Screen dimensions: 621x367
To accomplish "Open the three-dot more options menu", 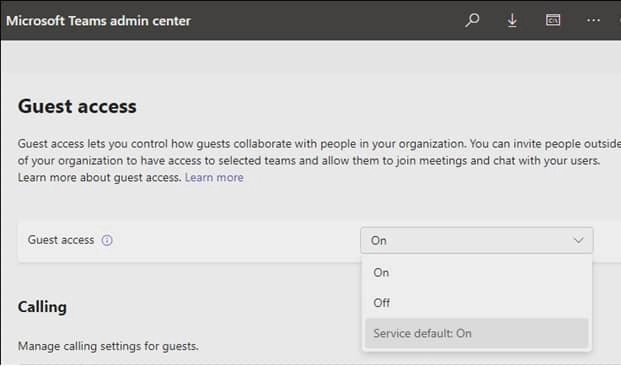I will [x=593, y=20].
